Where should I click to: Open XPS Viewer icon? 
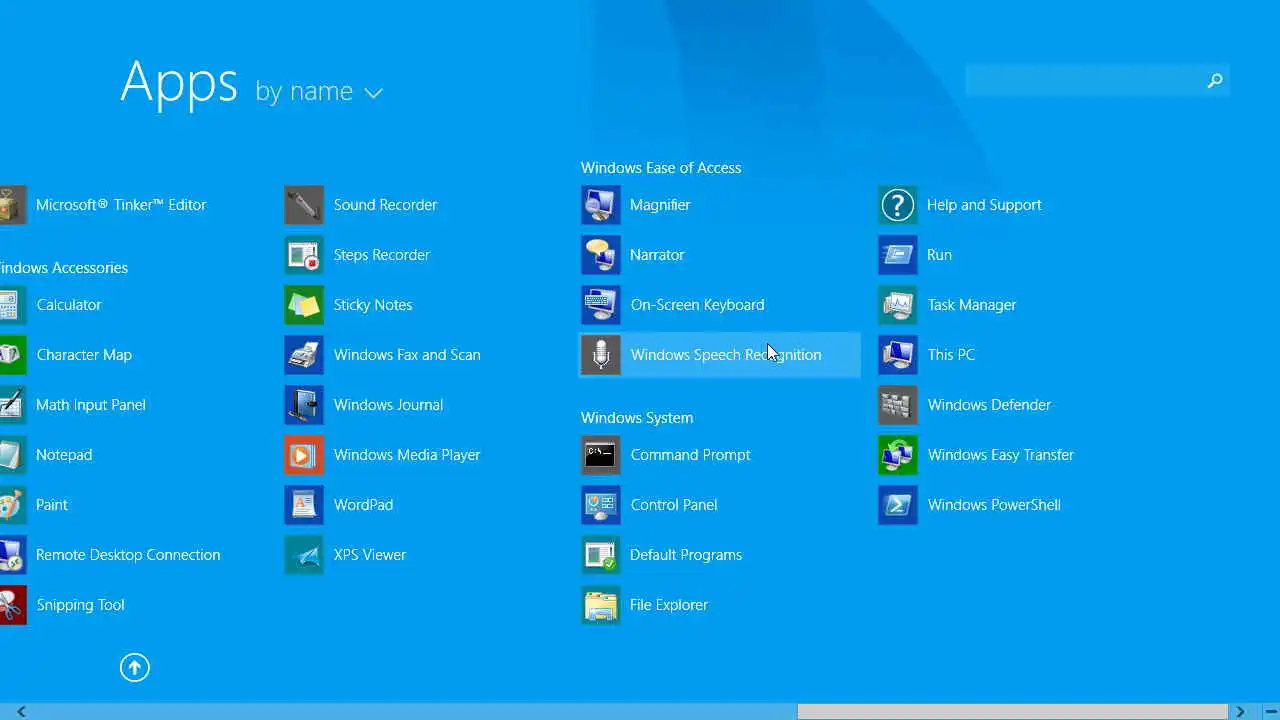click(x=304, y=555)
